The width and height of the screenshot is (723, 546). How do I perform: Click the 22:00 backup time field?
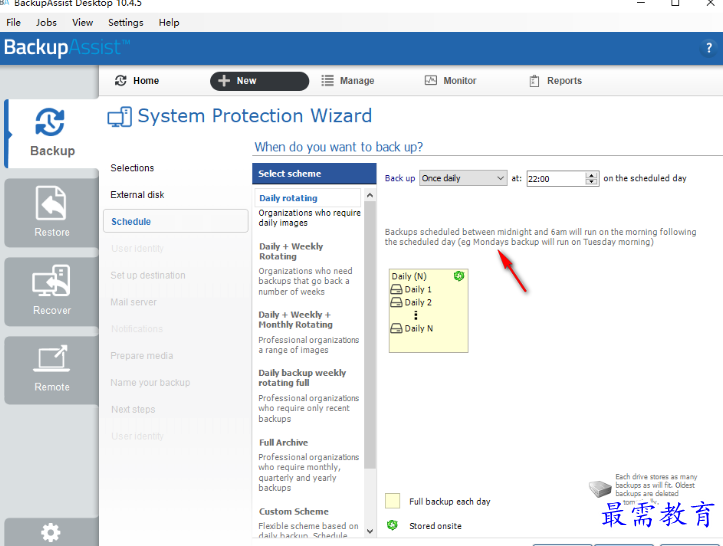tap(556, 178)
